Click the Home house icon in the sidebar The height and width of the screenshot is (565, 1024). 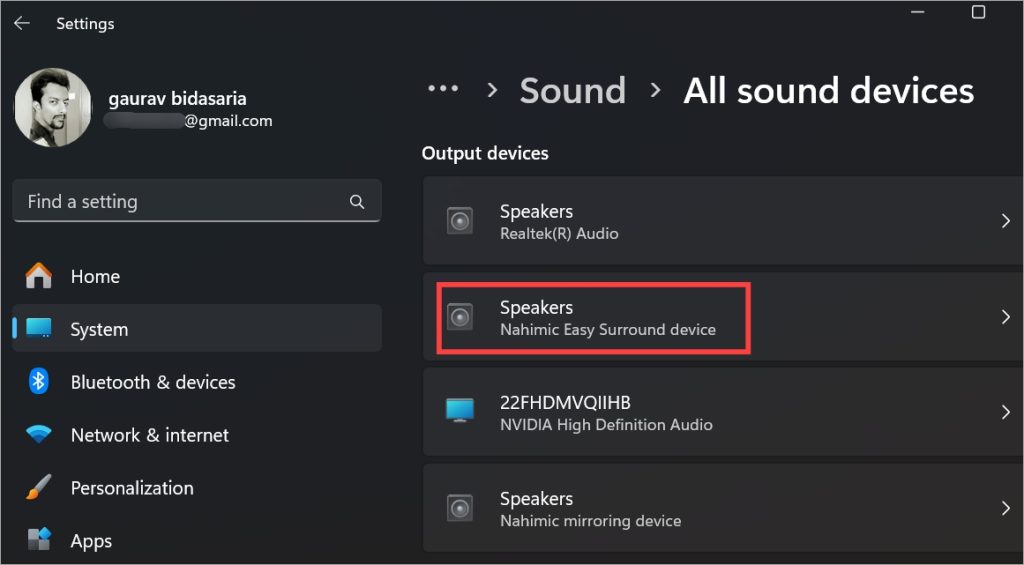coord(39,276)
